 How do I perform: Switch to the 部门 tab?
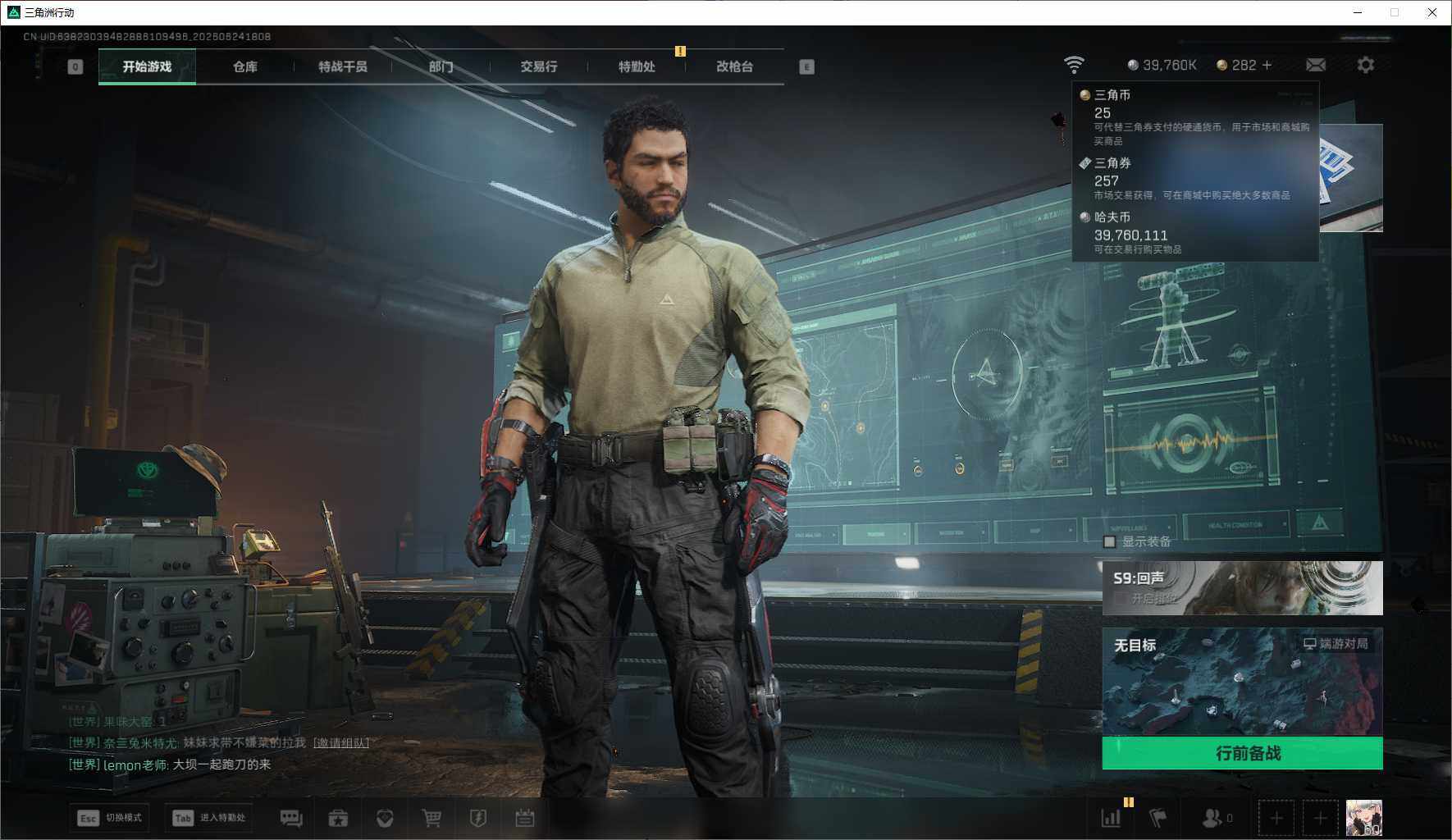pos(441,66)
